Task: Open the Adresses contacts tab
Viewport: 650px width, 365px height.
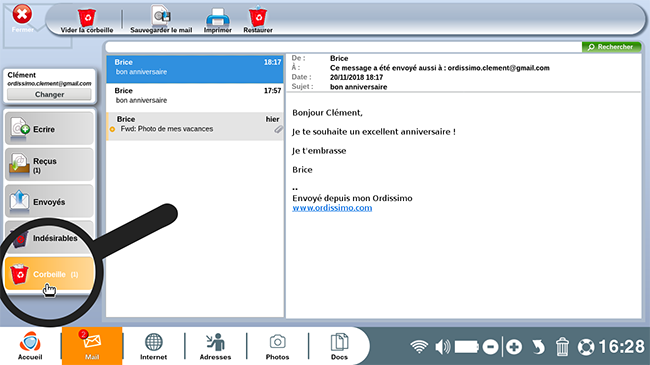Action: click(215, 346)
